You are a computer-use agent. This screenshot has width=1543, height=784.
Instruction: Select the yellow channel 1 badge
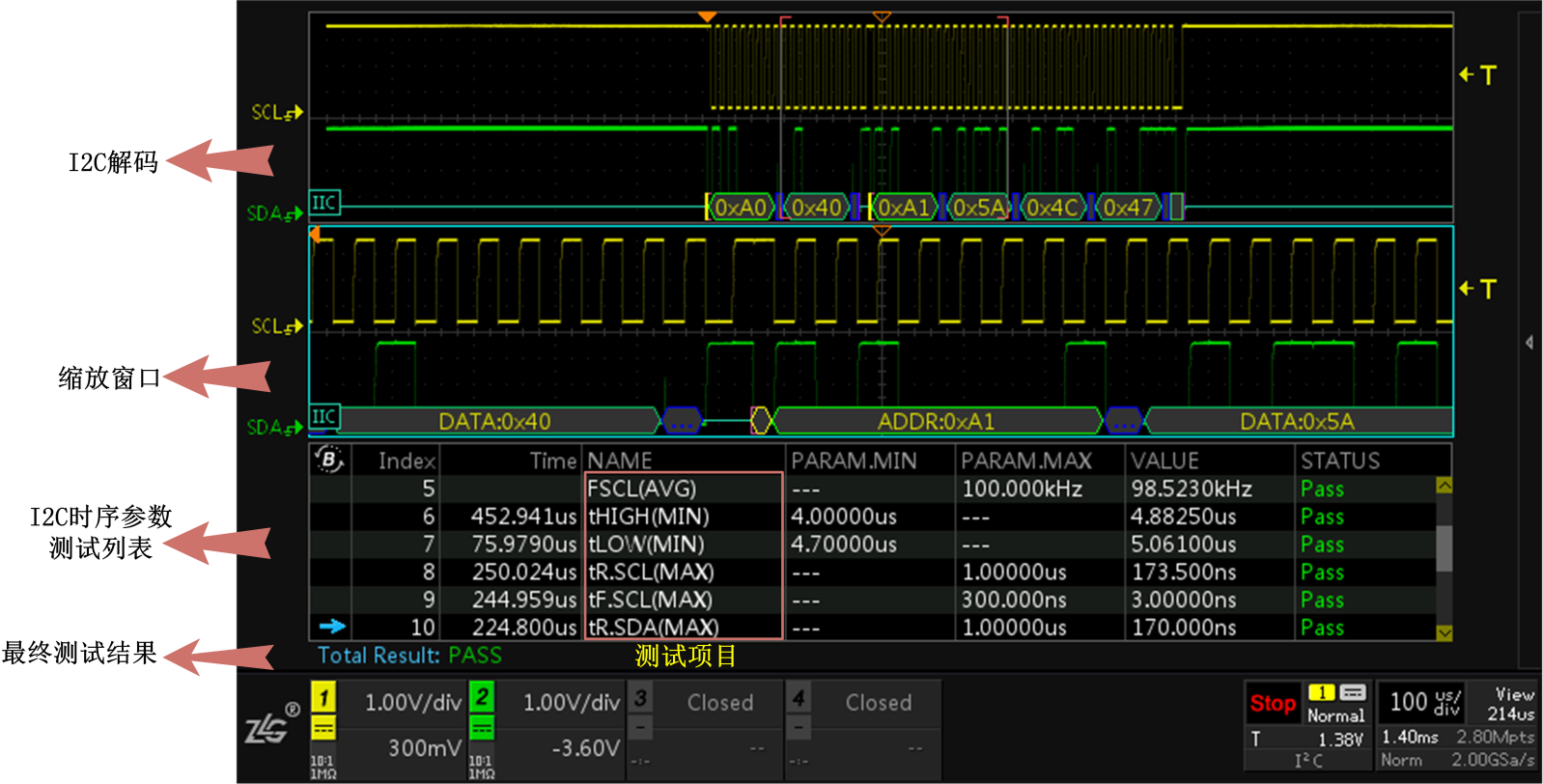[323, 697]
